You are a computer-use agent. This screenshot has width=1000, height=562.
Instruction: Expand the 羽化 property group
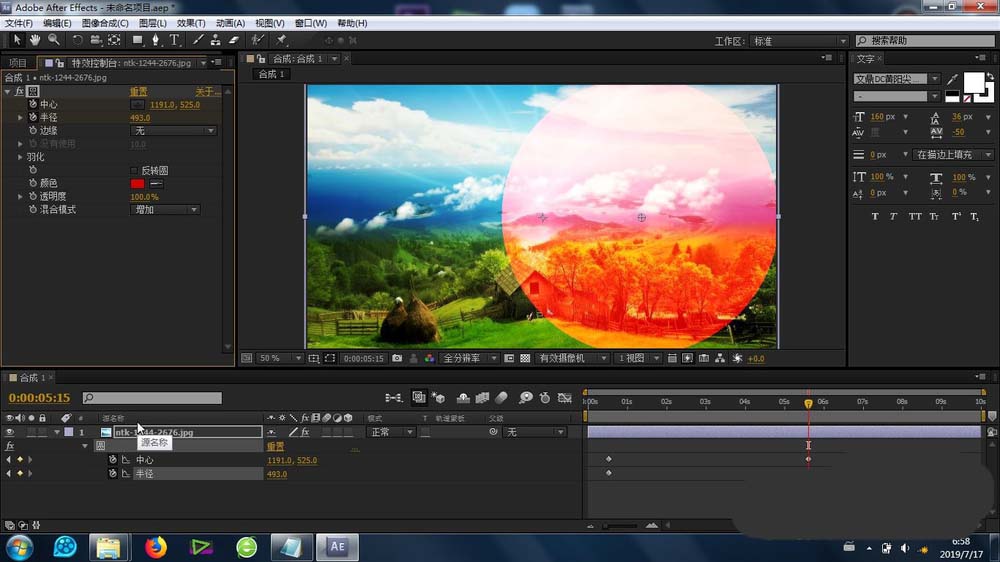(20, 157)
